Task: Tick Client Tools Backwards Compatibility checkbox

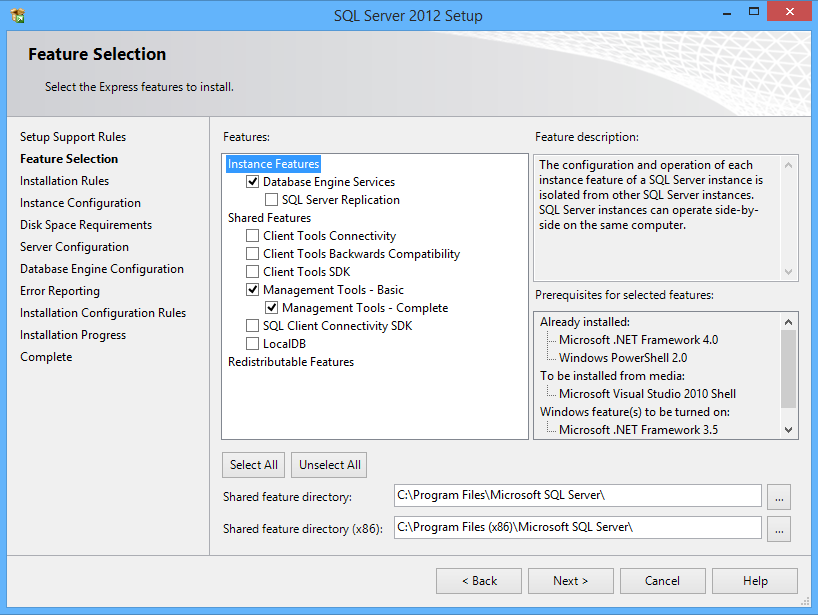Action: click(x=252, y=254)
